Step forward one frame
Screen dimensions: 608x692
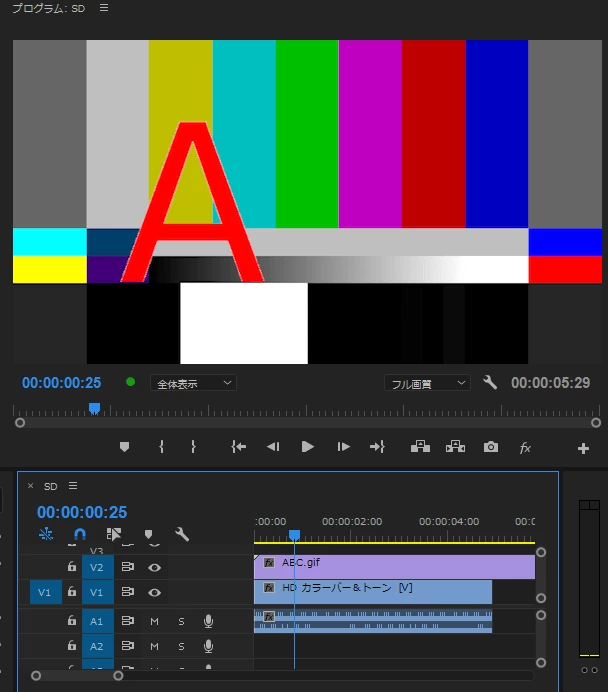(x=343, y=447)
